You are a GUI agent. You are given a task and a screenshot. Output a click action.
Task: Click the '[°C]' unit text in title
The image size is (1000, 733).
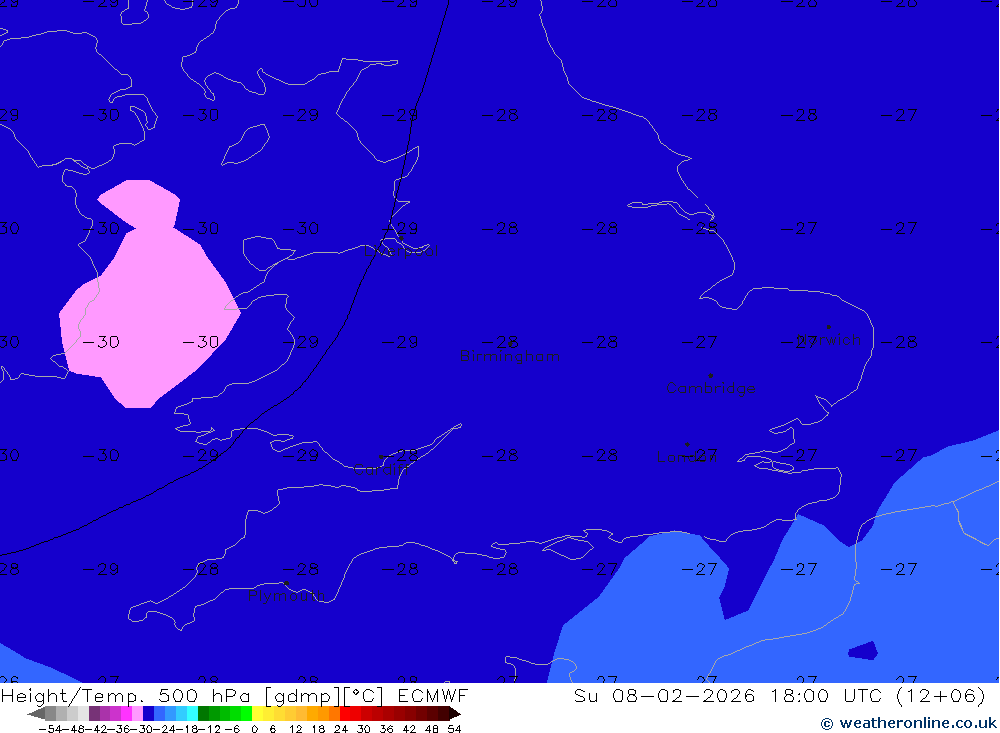point(364,696)
